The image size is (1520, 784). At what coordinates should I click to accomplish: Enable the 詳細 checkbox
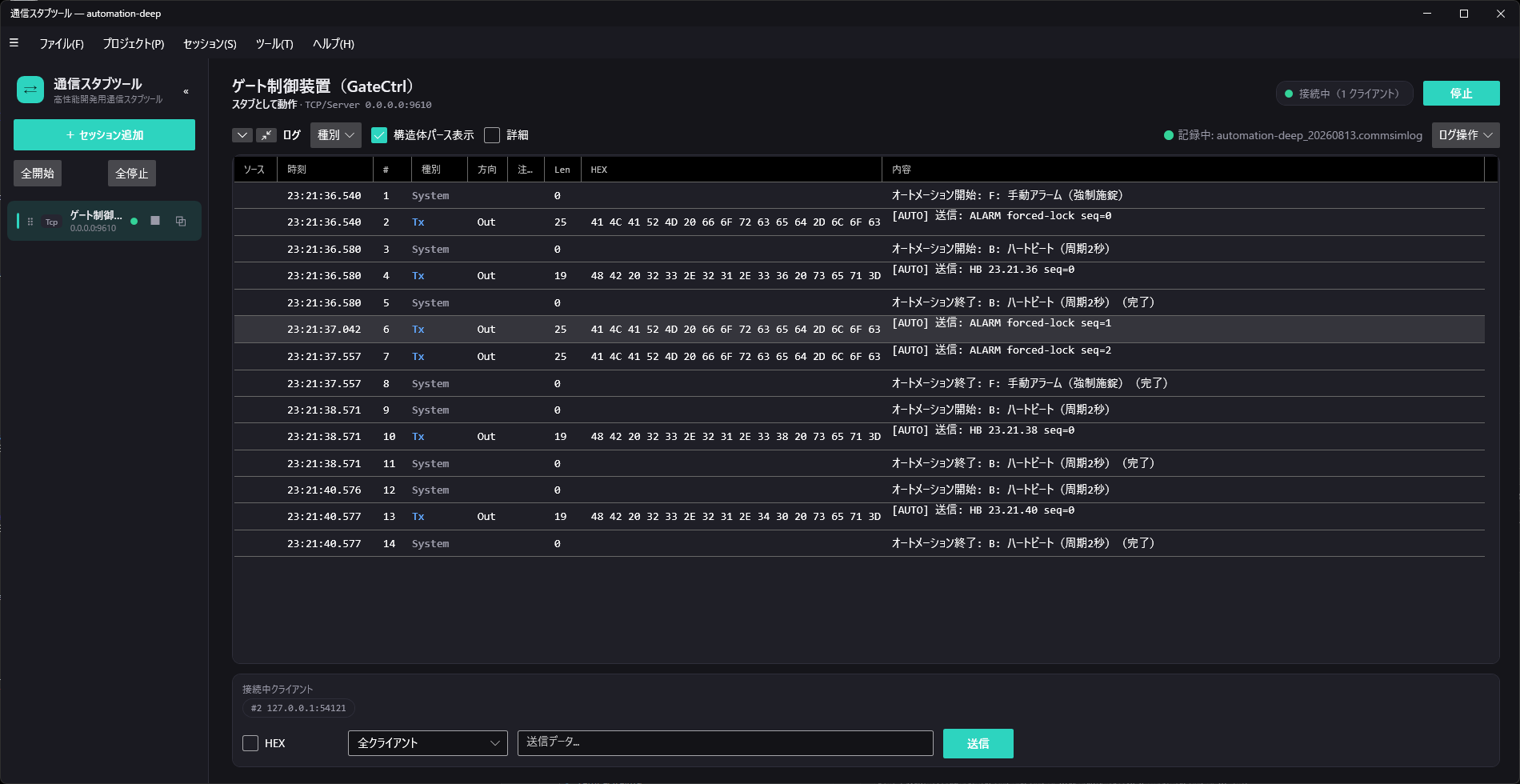point(492,135)
